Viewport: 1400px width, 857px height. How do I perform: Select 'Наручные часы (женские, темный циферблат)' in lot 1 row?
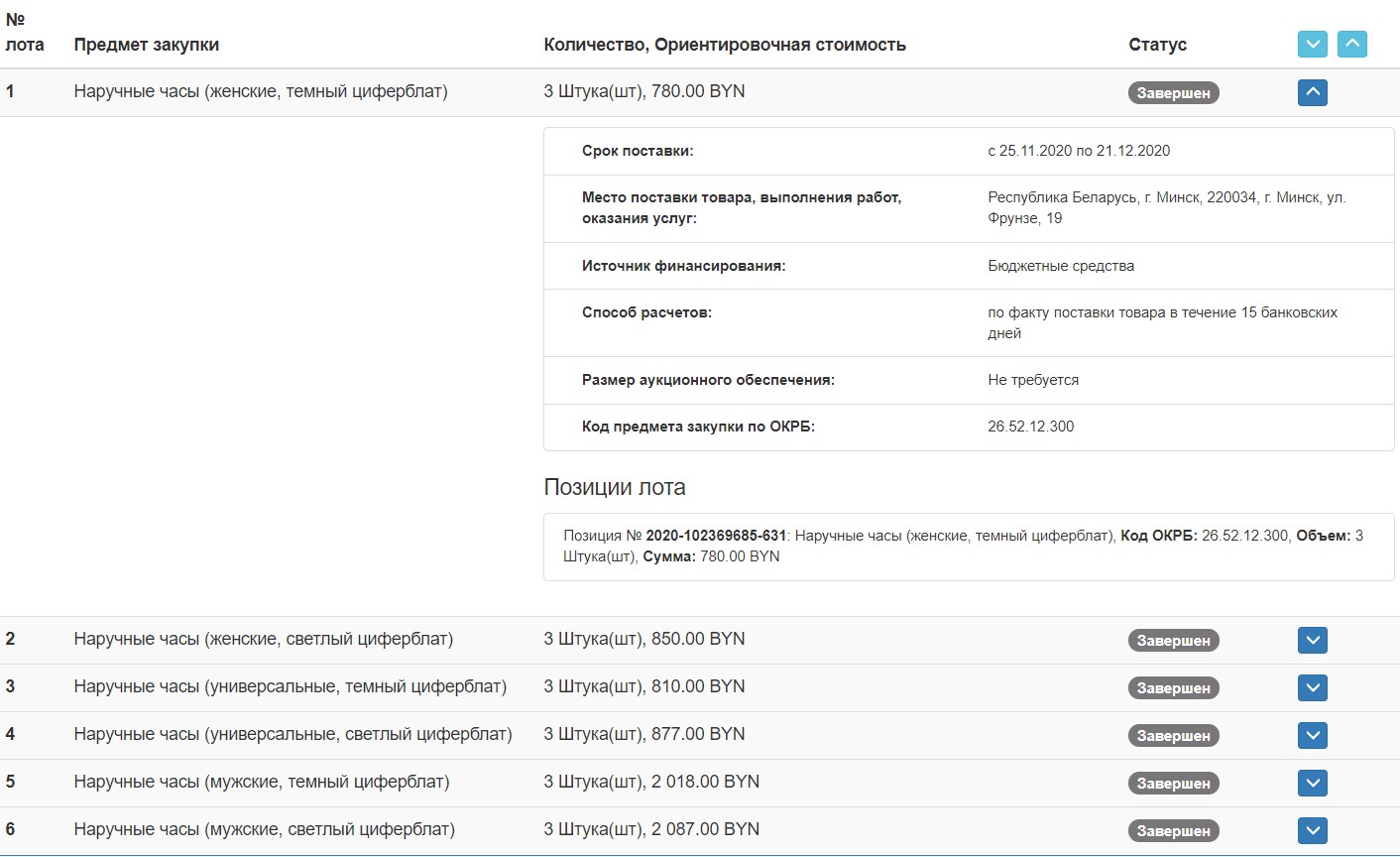(x=261, y=91)
